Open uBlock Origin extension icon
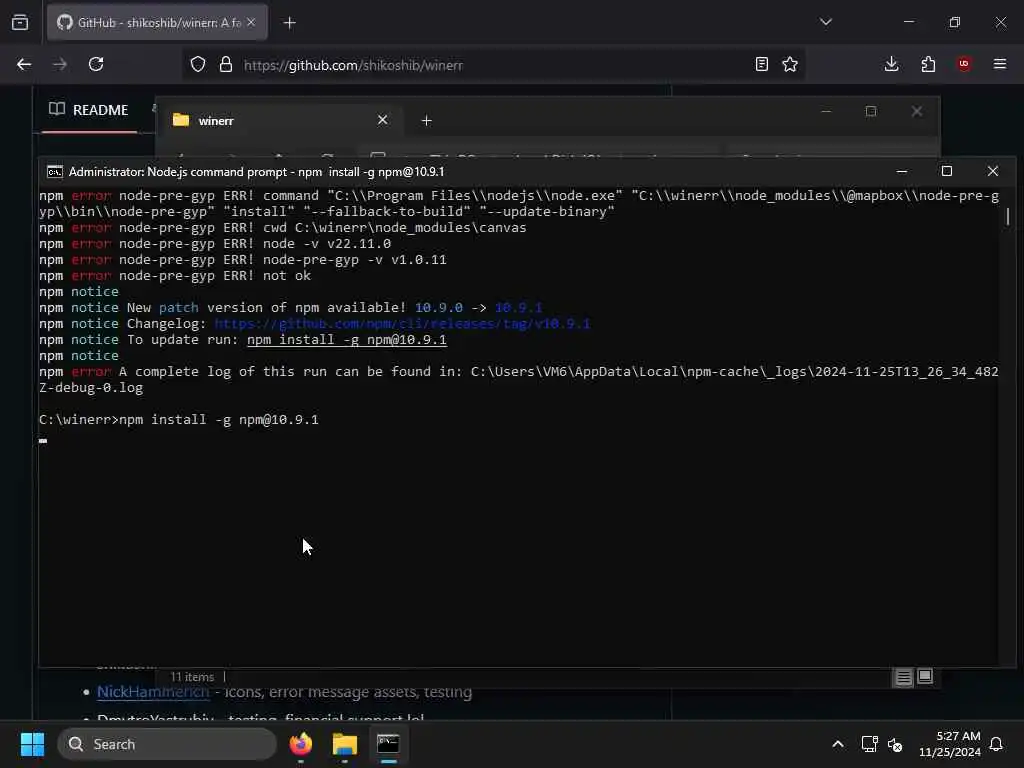 pos(964,64)
